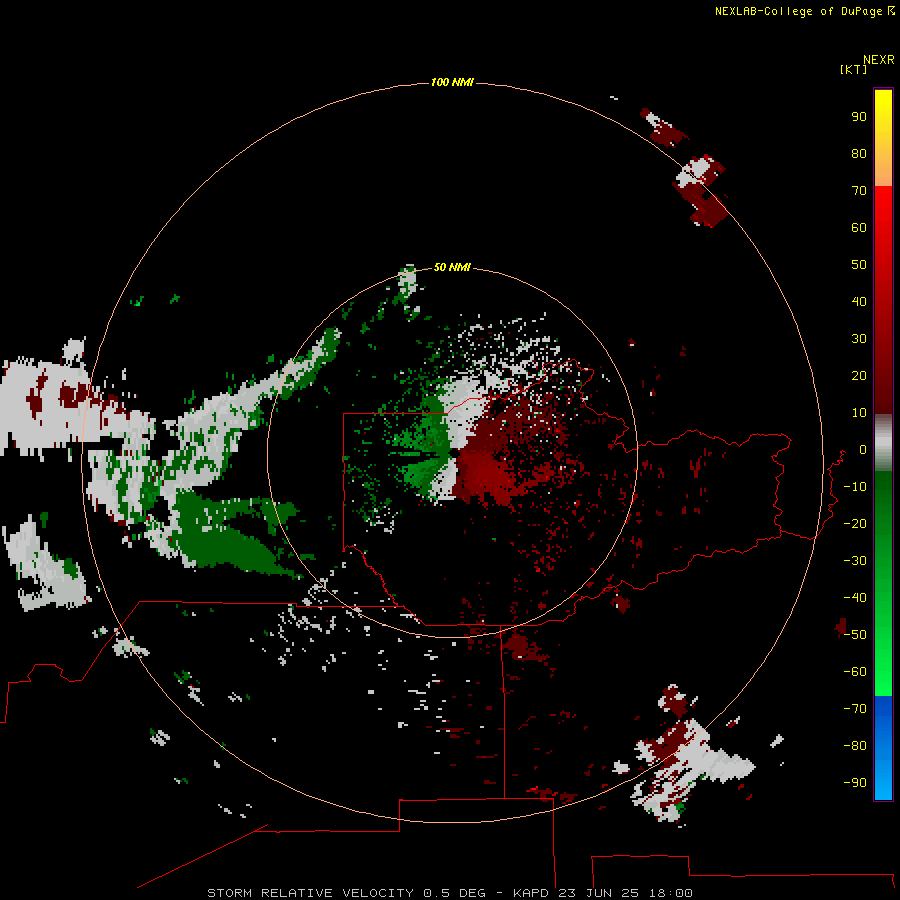Screen dimensions: 900x900
Task: Click the positive 20 scale value
Action: pos(859,375)
